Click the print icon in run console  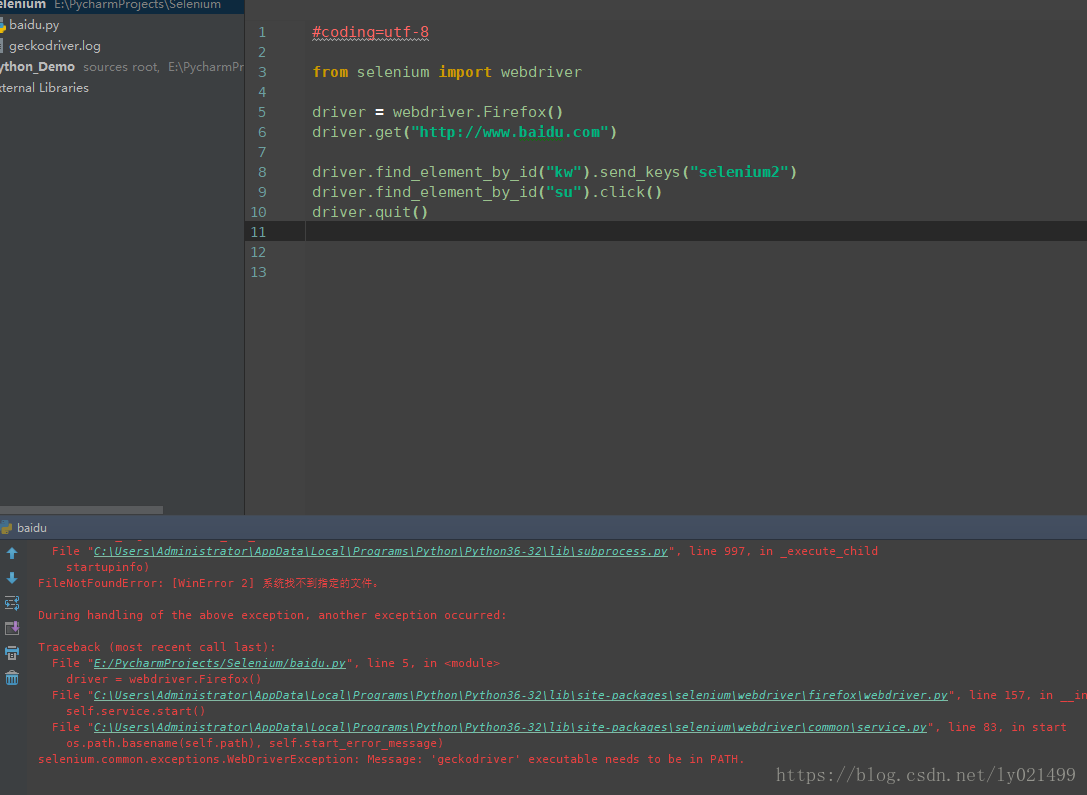[x=12, y=653]
